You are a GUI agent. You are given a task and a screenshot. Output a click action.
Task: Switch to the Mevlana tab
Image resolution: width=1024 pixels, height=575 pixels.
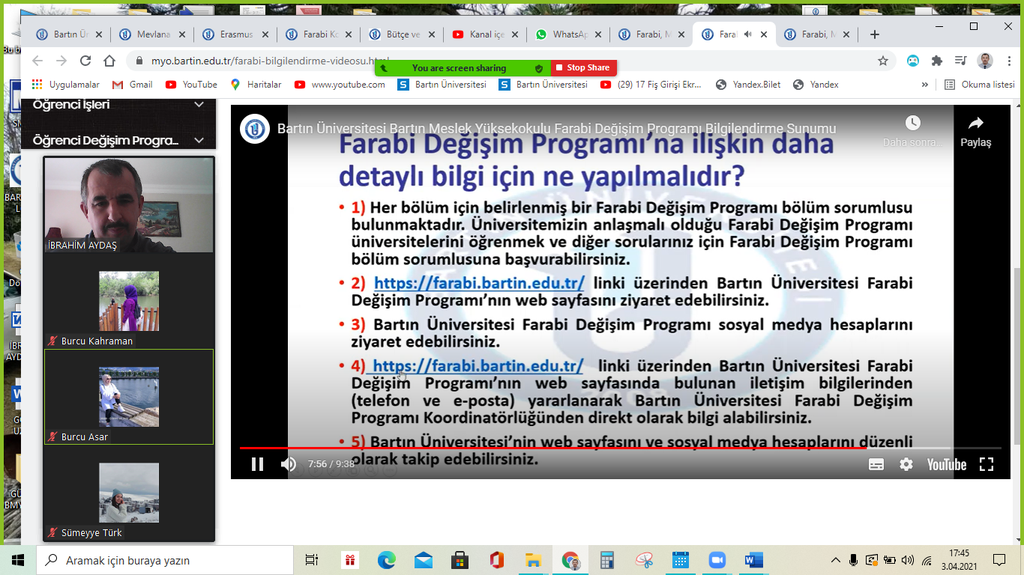click(153, 34)
